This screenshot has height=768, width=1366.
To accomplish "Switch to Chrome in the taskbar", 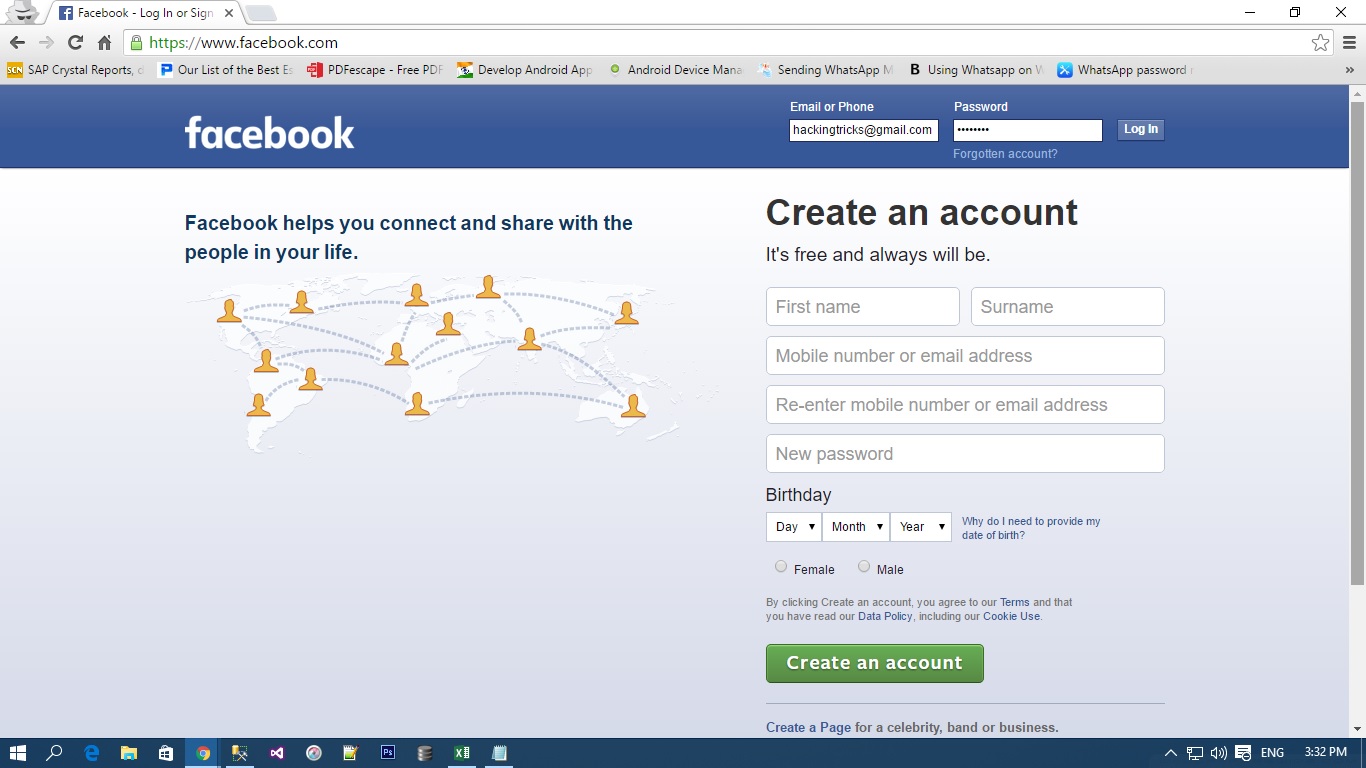I will [x=203, y=753].
